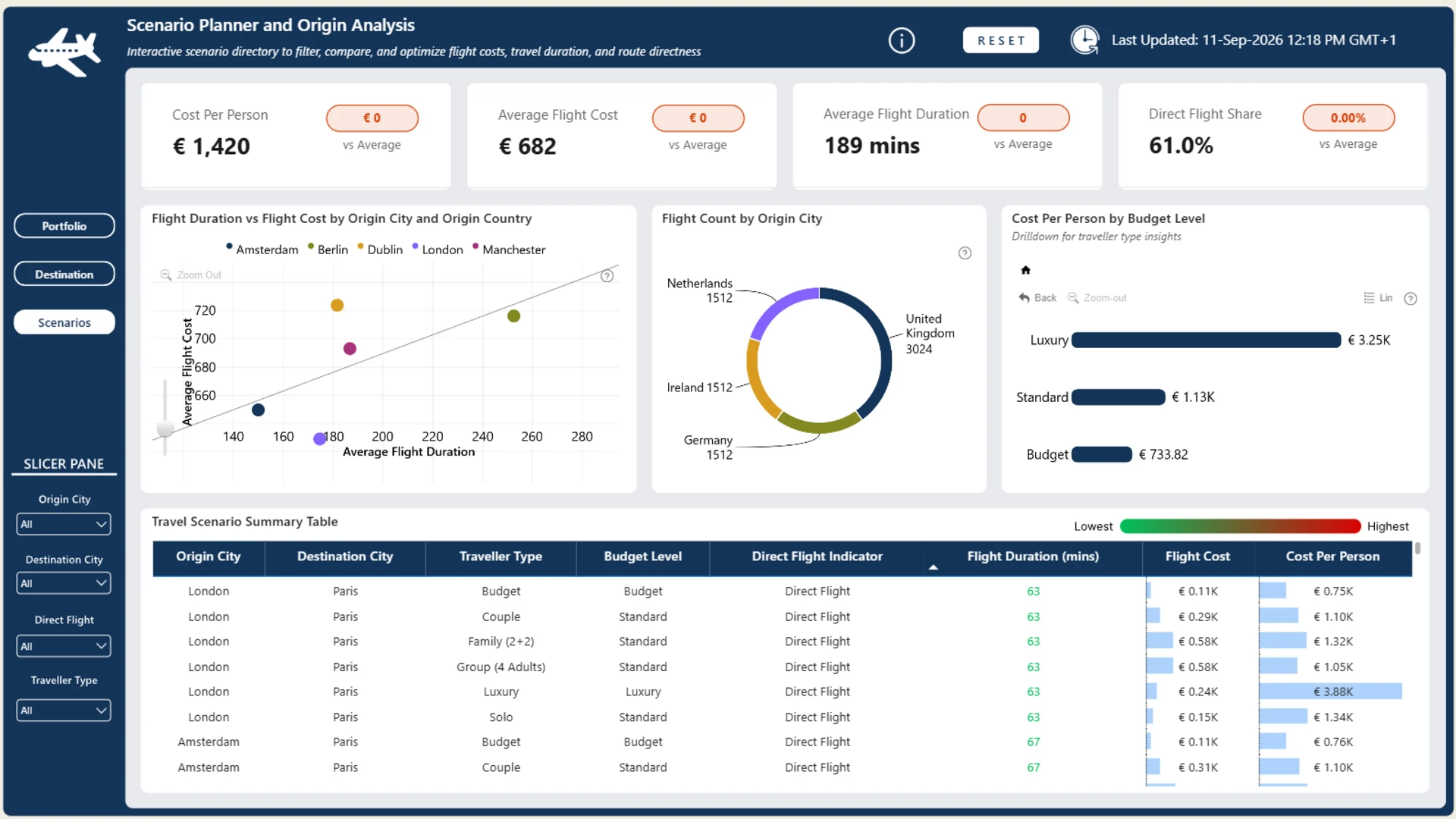
Task: Click the € 1,420 Cost Per Person value
Action: [x=212, y=146]
